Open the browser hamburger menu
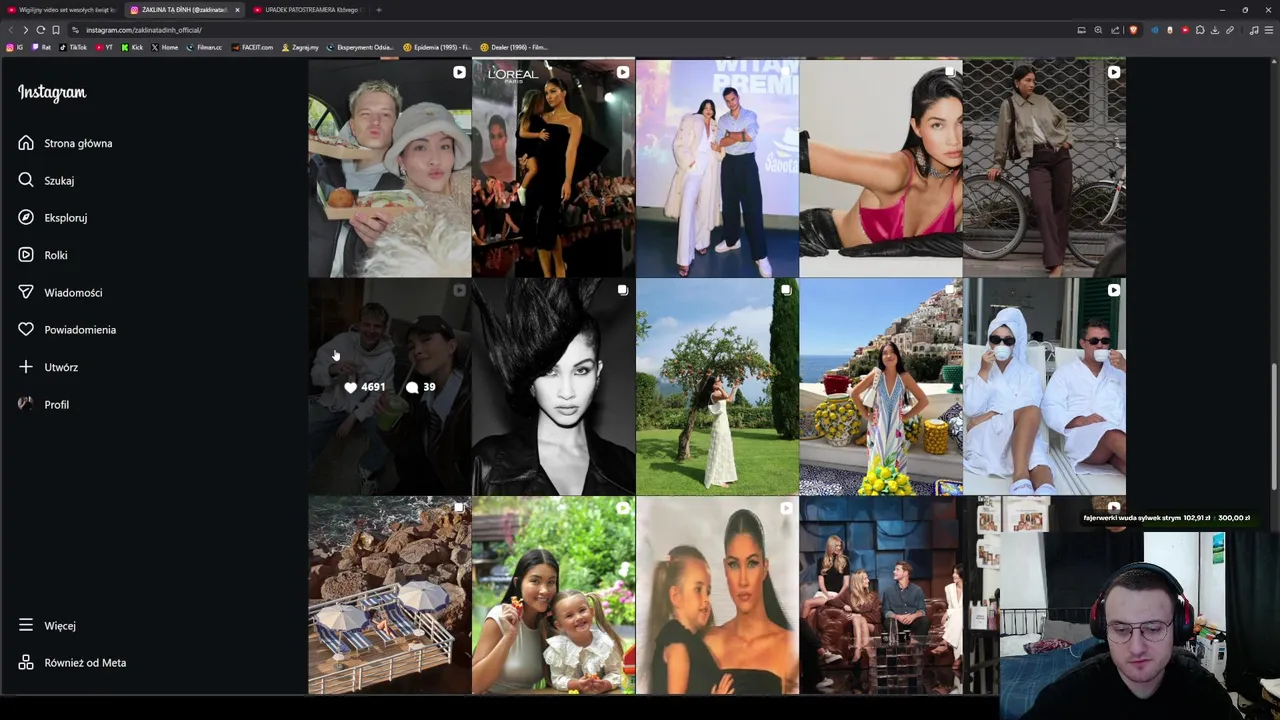Viewport: 1280px width, 720px height. (1269, 30)
